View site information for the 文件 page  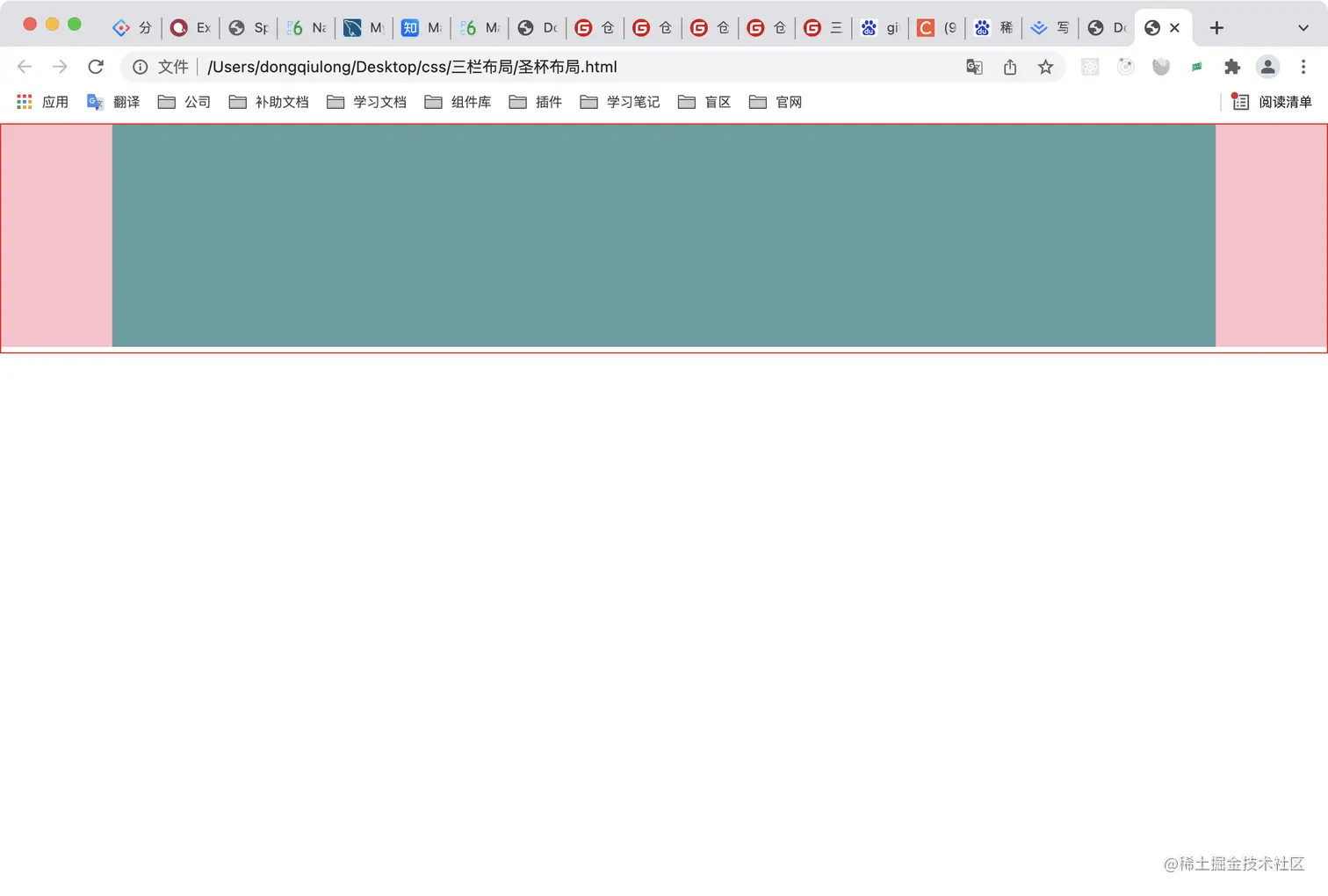(x=140, y=67)
